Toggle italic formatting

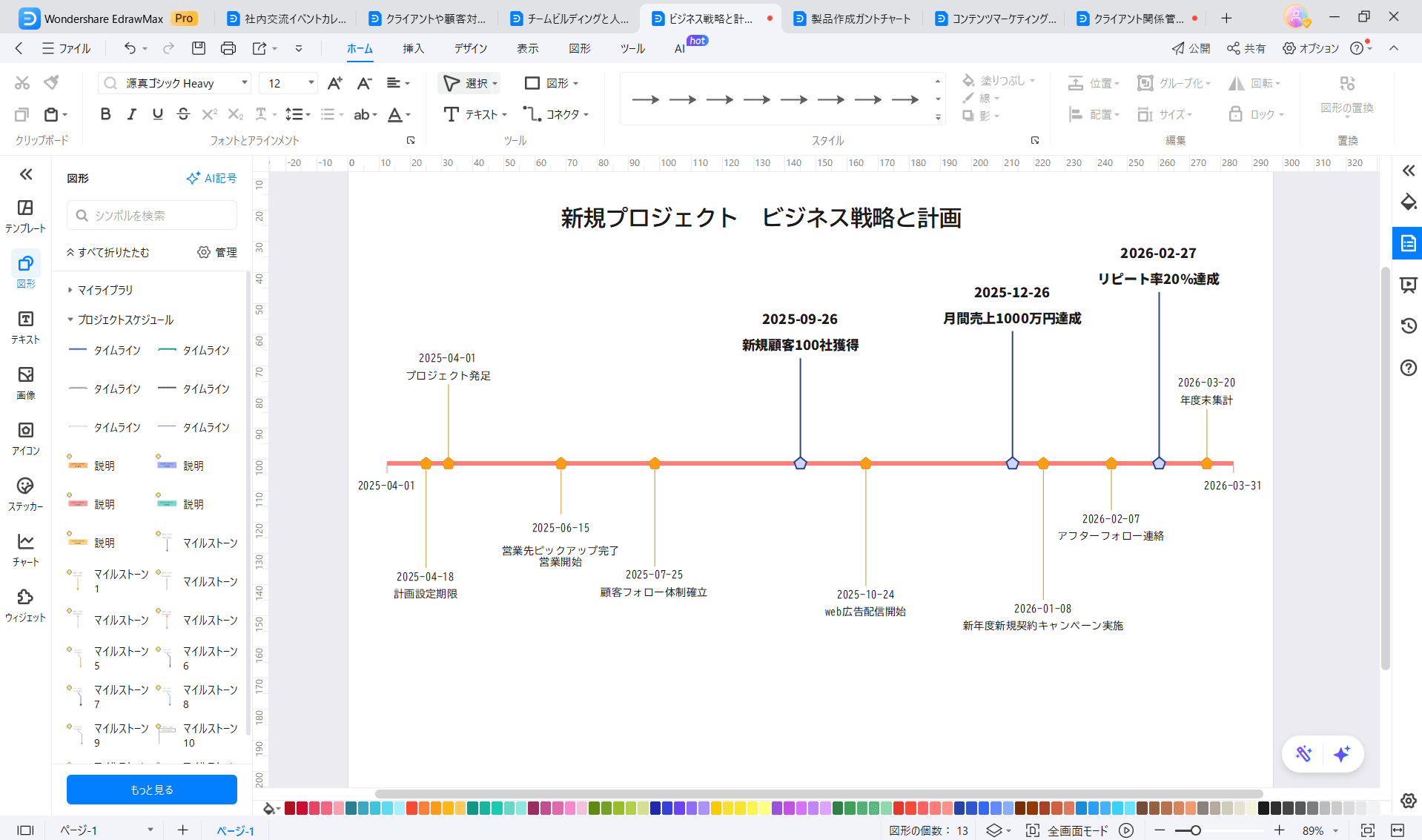[x=131, y=114]
